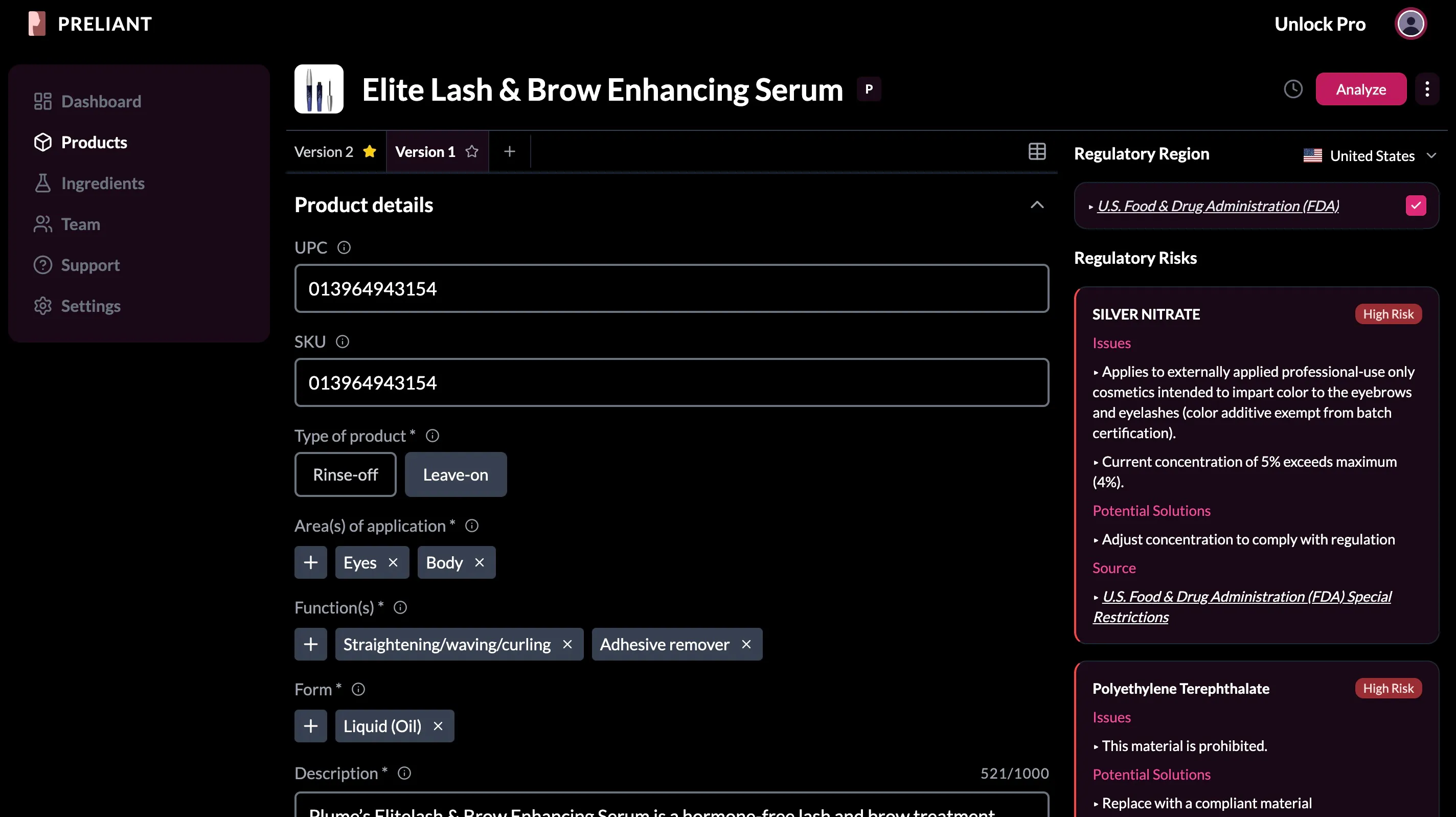Expand the U.S. FDA disclosure triangle
Image resolution: width=1456 pixels, height=817 pixels.
click(1090, 207)
